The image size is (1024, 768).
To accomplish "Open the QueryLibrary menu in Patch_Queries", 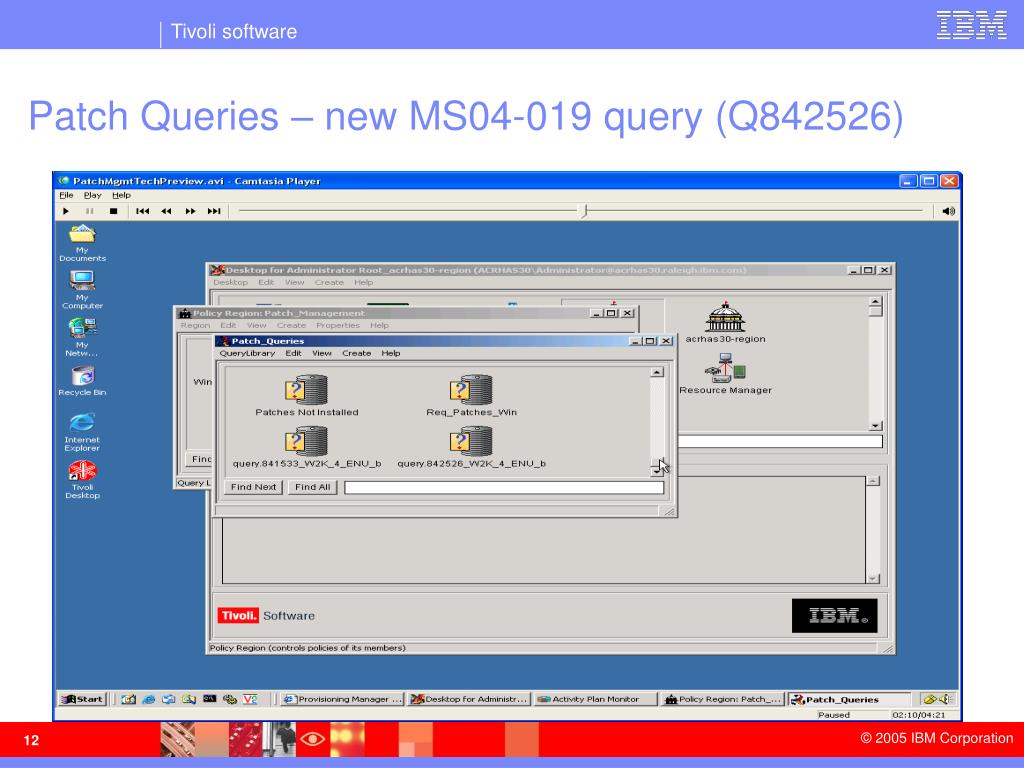I will point(248,353).
